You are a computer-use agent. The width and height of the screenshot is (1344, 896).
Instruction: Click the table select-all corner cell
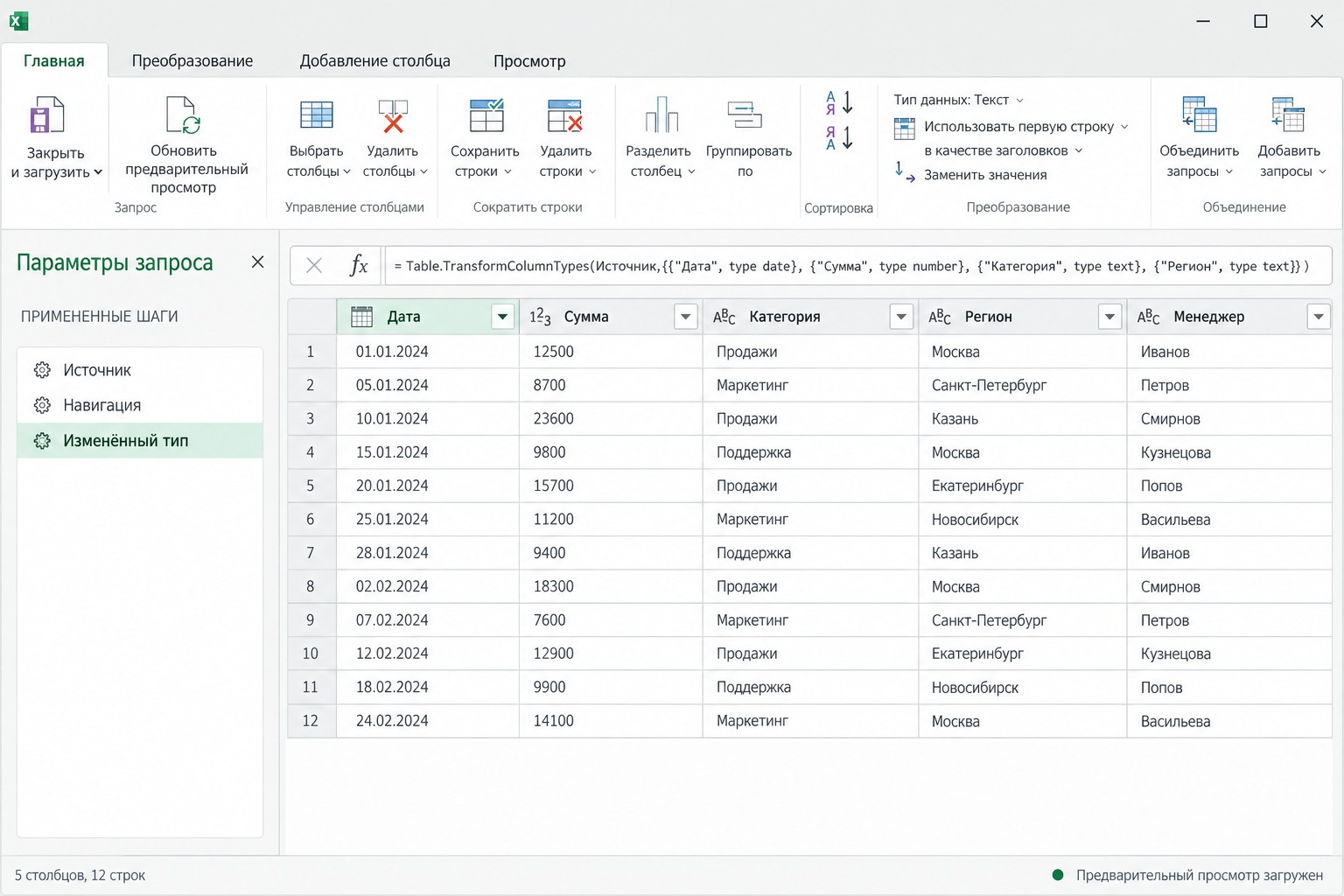coord(311,317)
